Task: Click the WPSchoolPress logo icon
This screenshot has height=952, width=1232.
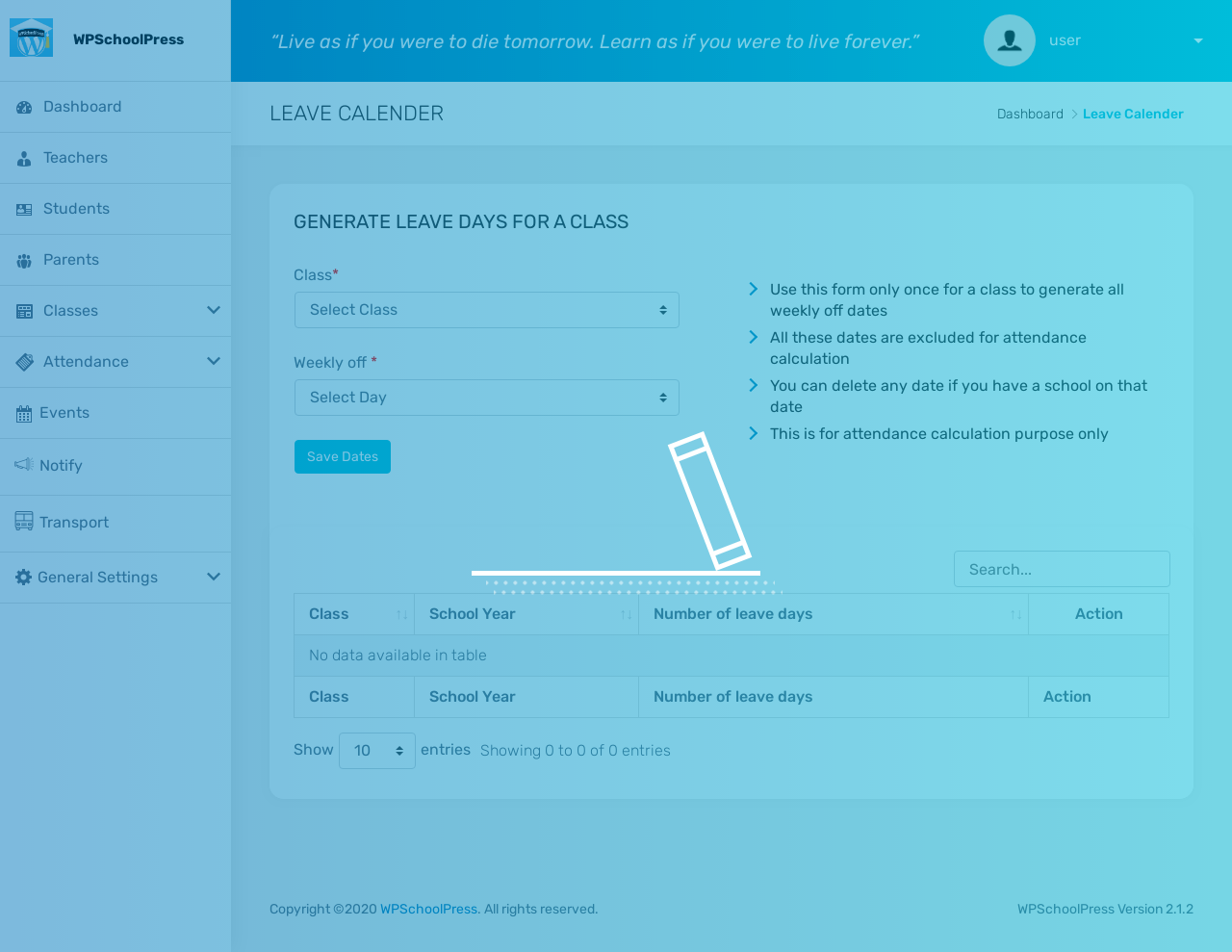Action: [x=31, y=39]
